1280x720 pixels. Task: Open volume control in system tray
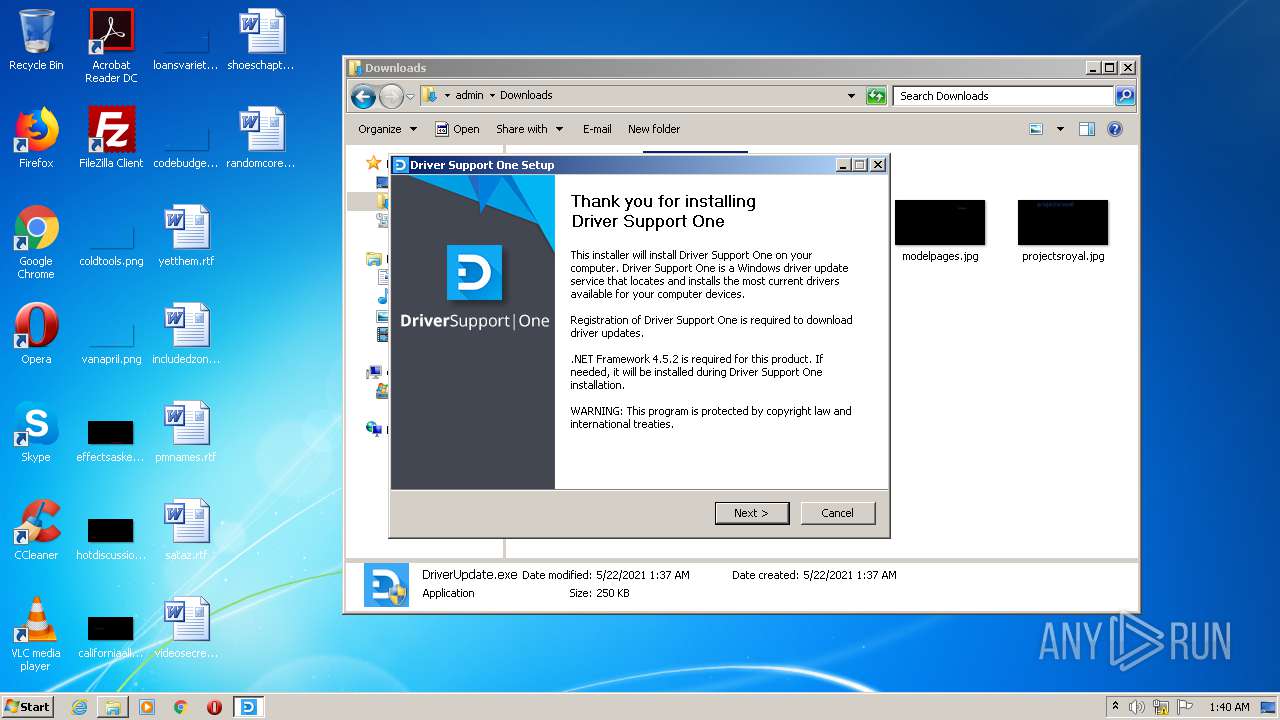click(1137, 707)
